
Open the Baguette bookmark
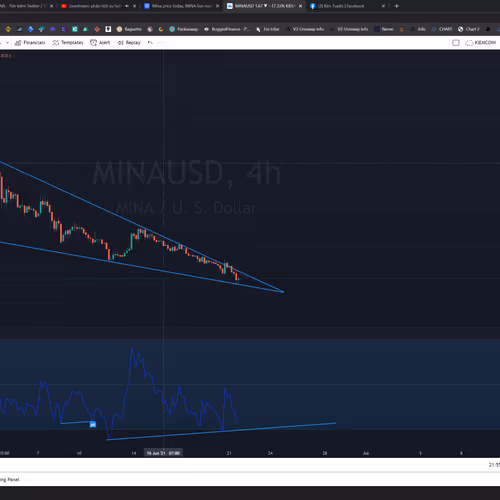[x=129, y=29]
